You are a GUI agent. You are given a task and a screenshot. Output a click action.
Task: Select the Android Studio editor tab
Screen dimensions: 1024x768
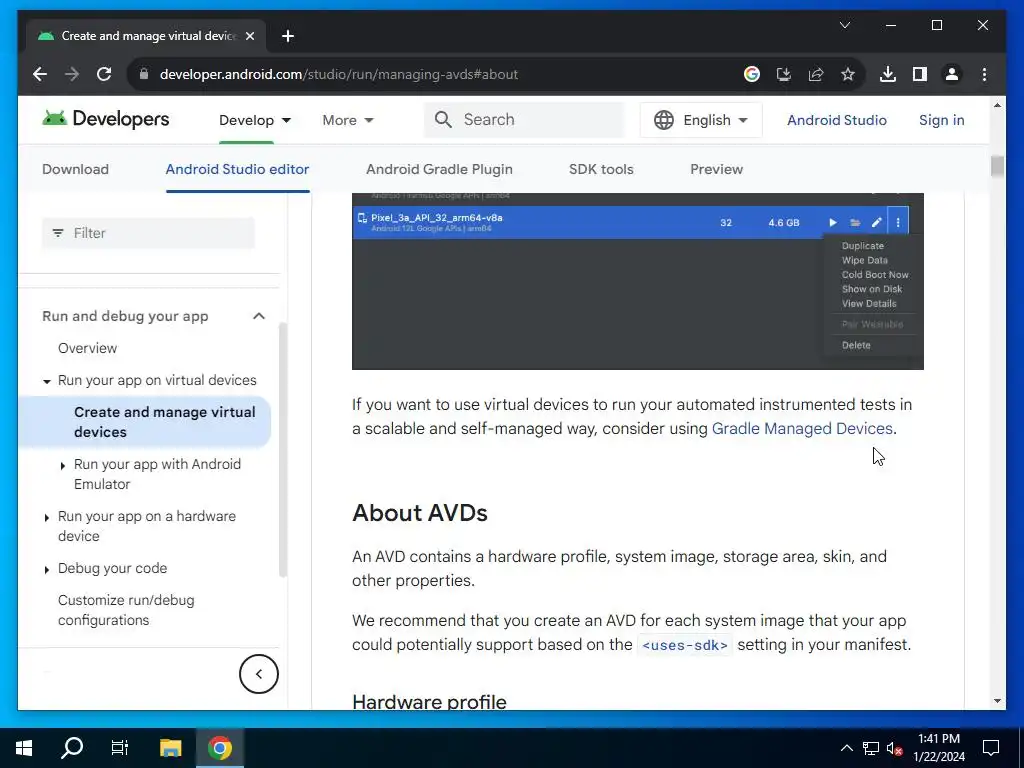(237, 169)
